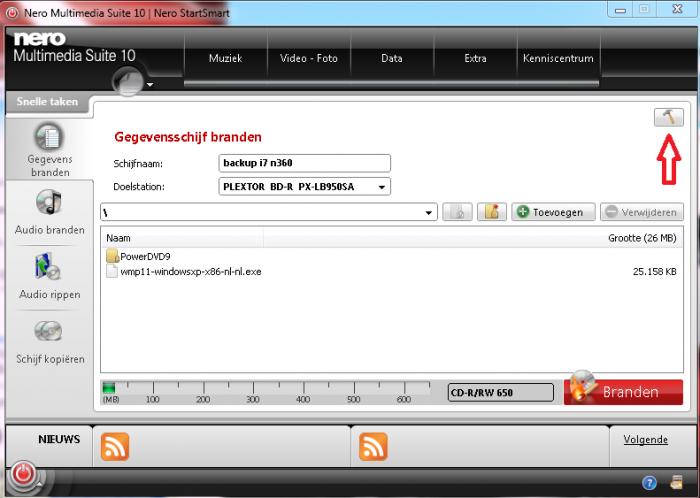Click the first orange RSS feed icon

(115, 446)
